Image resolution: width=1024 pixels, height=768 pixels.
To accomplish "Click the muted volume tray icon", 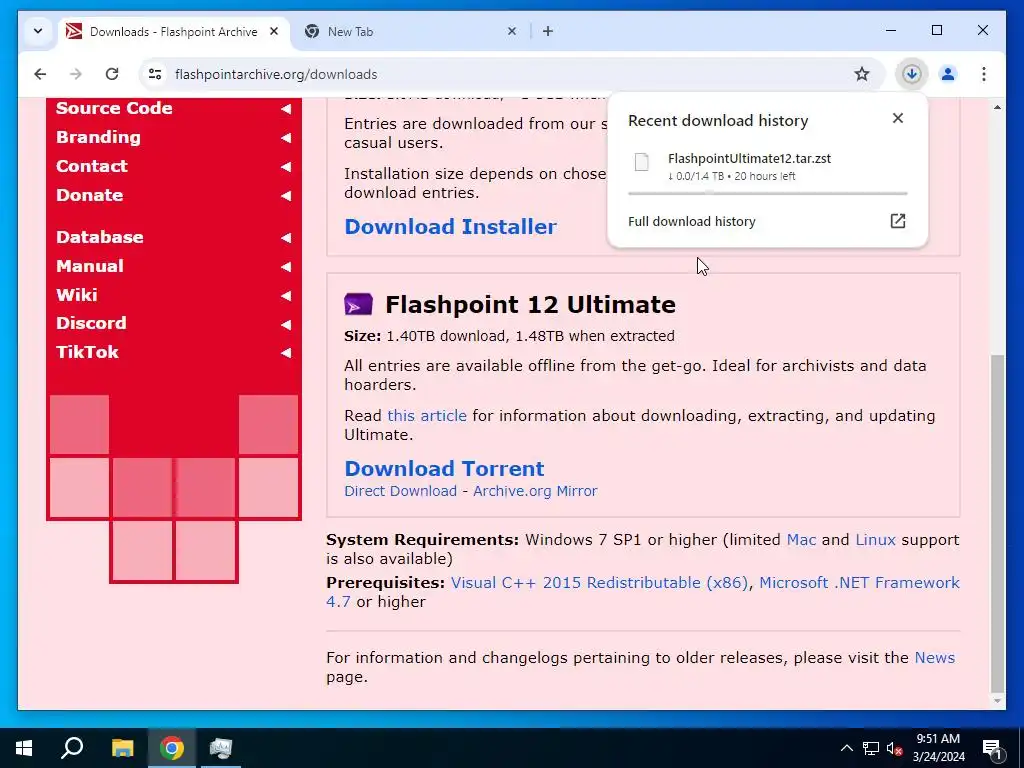I will click(x=894, y=748).
